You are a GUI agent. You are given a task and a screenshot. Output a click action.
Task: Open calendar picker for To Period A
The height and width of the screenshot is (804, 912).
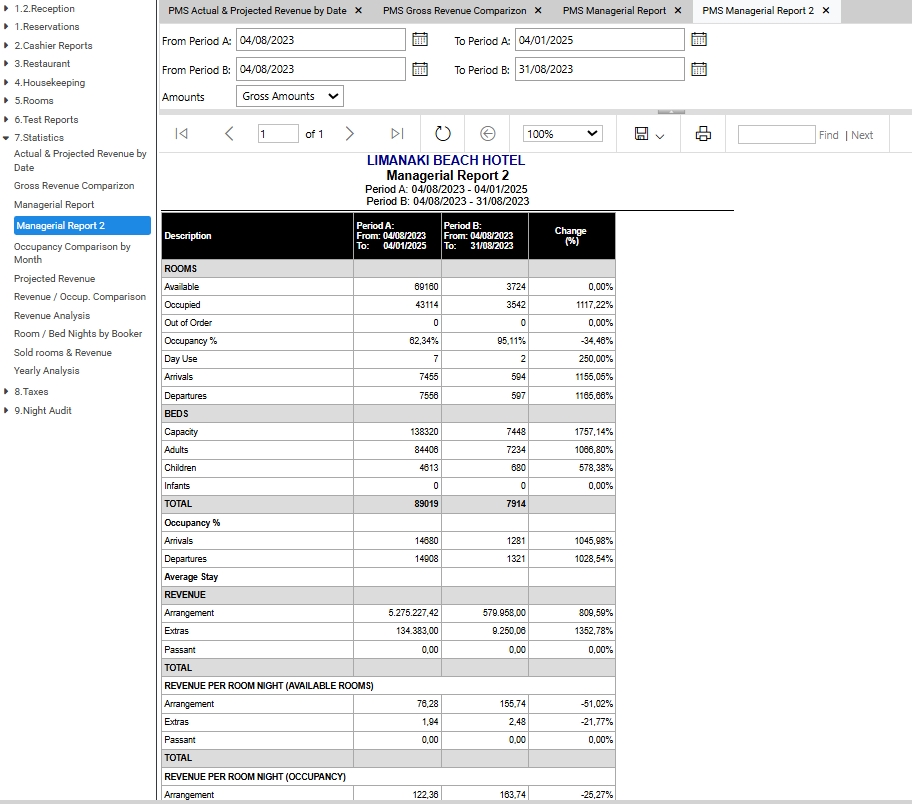(x=699, y=40)
